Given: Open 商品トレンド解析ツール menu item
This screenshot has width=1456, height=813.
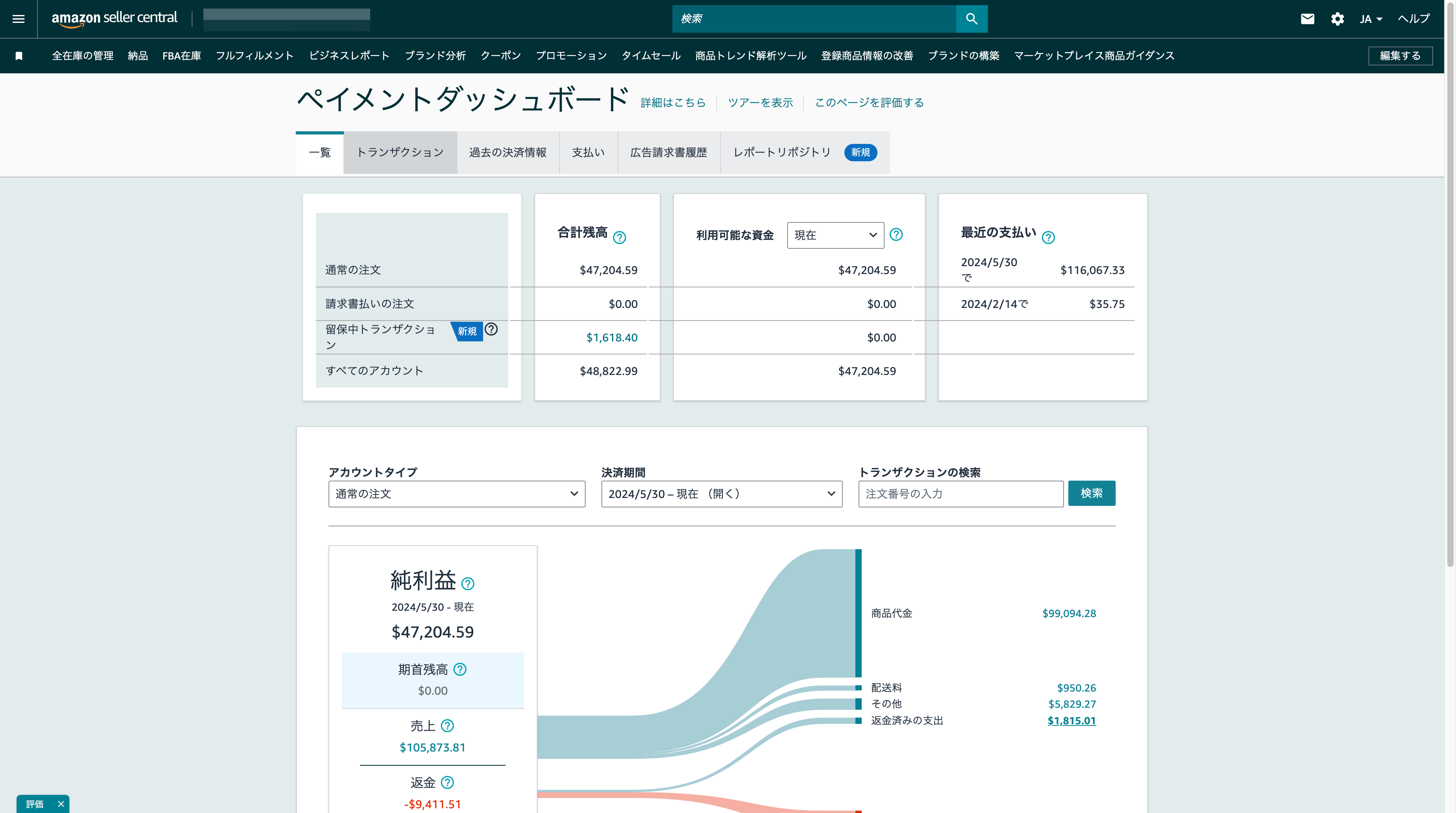Looking at the screenshot, I should [x=750, y=56].
